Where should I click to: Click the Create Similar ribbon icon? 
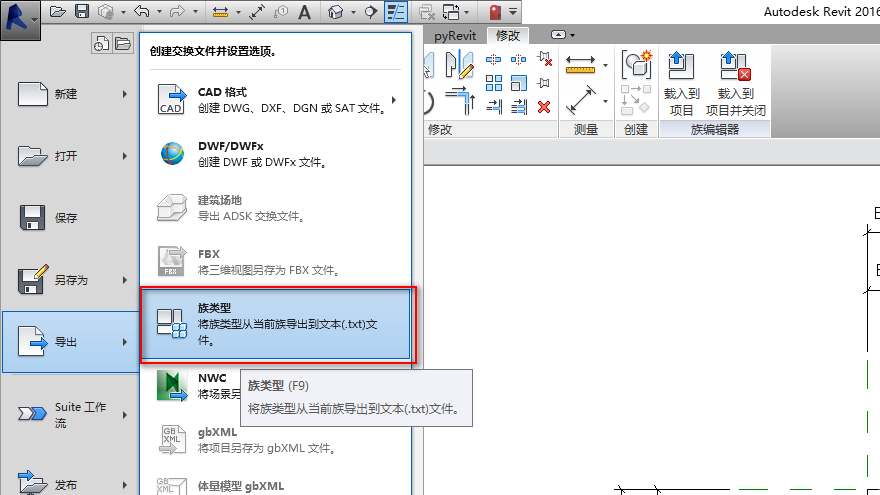pos(636,64)
